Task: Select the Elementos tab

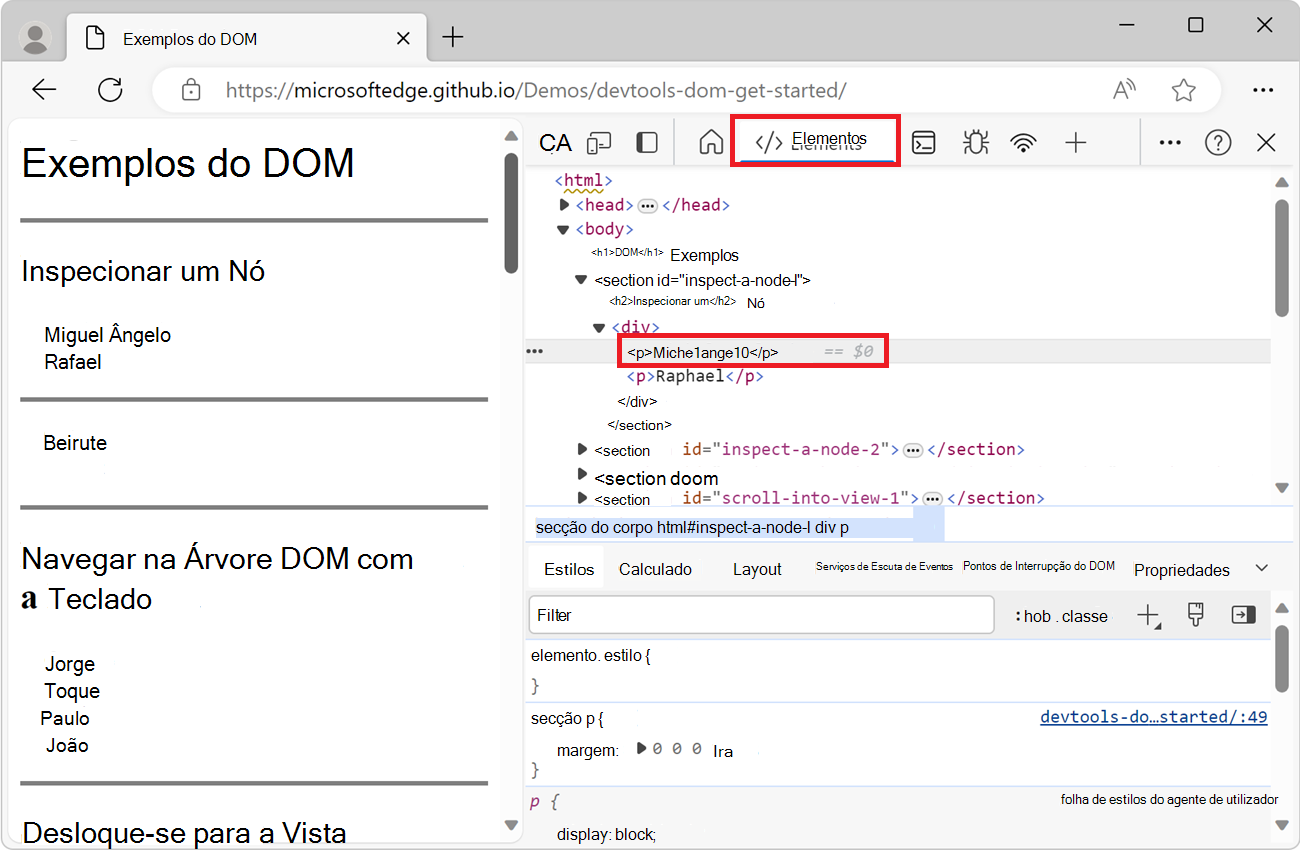Action: 815,140
